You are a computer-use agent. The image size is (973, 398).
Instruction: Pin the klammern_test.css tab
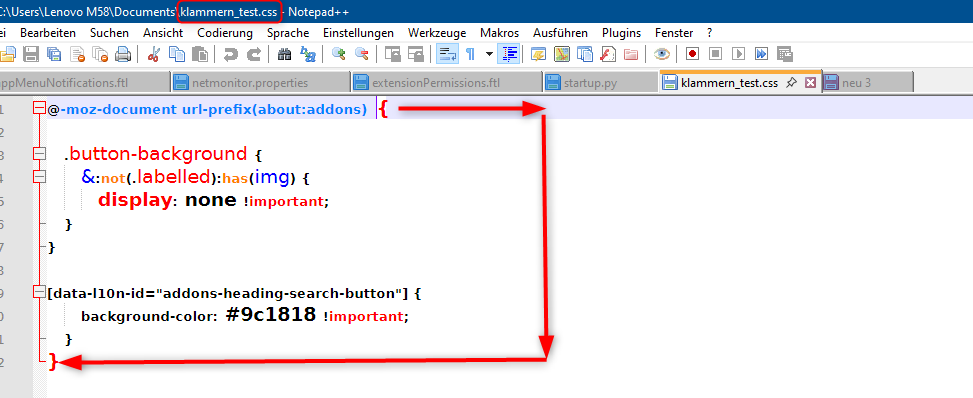[791, 83]
